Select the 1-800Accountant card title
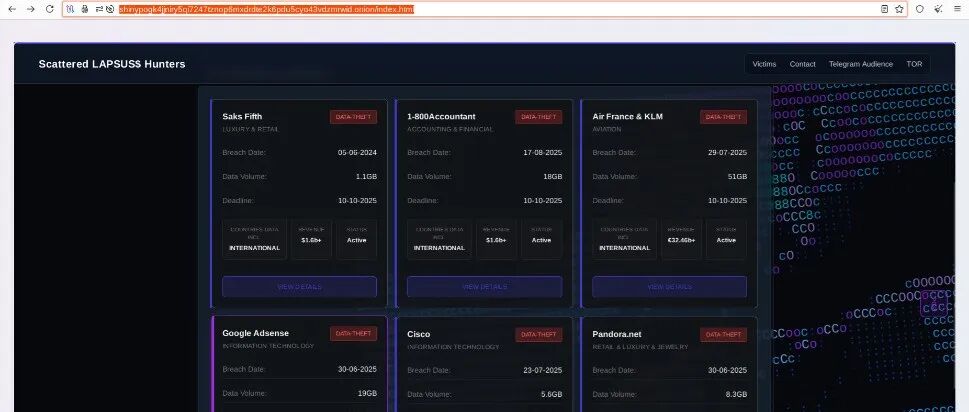Screen dimensions: 969x412 point(441,116)
